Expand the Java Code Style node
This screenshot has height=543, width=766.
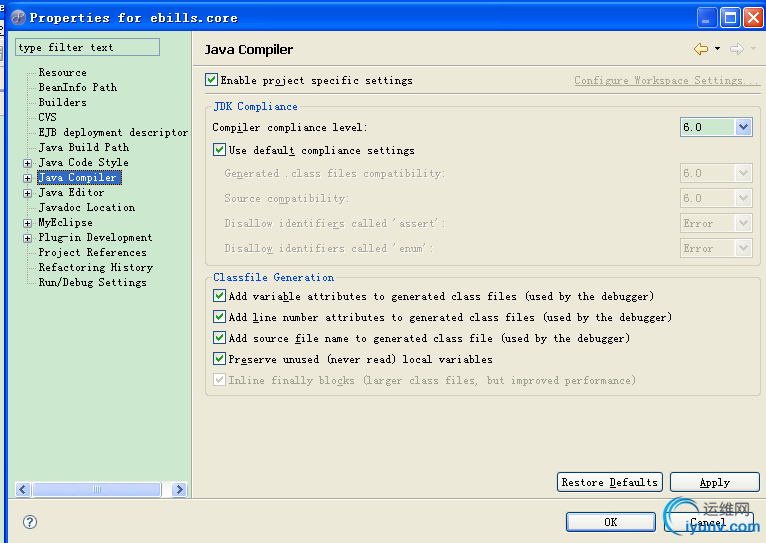pos(28,163)
